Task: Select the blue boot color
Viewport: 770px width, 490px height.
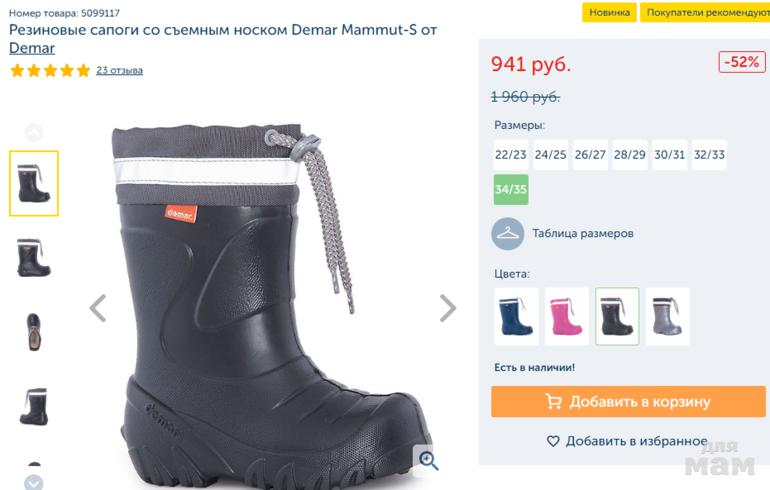Action: pos(516,316)
